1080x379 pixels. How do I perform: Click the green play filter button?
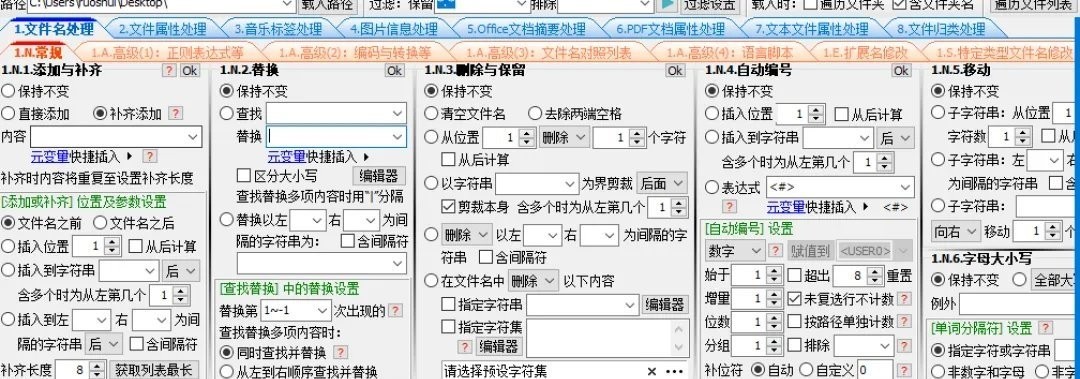point(666,5)
